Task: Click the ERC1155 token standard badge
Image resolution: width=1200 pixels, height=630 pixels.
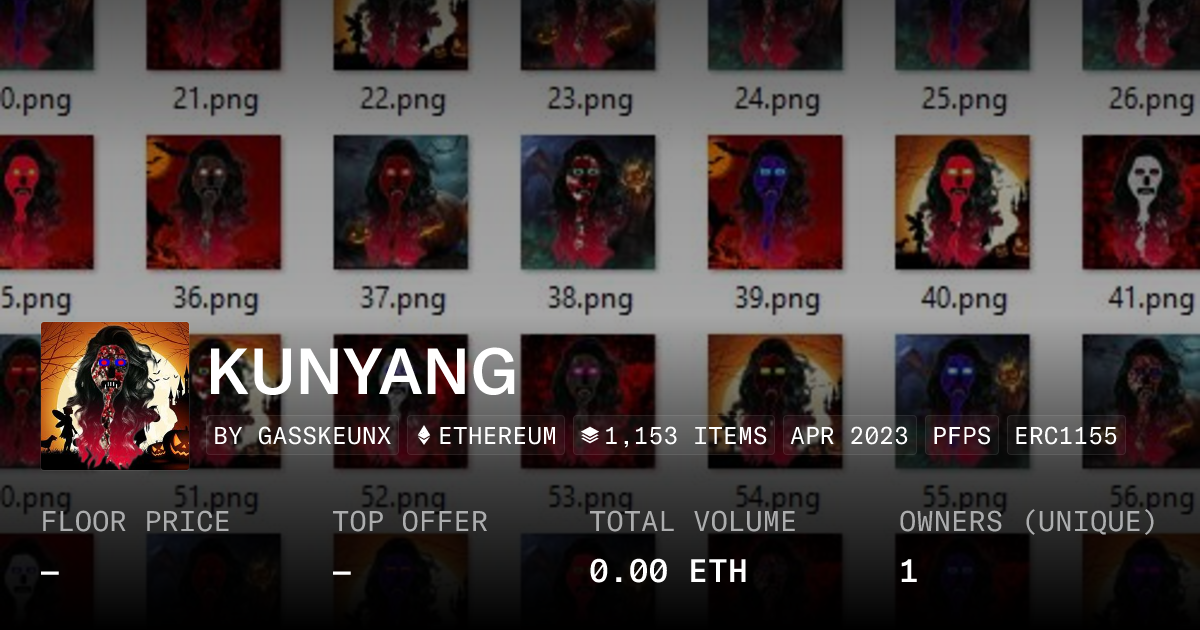Action: (1066, 436)
